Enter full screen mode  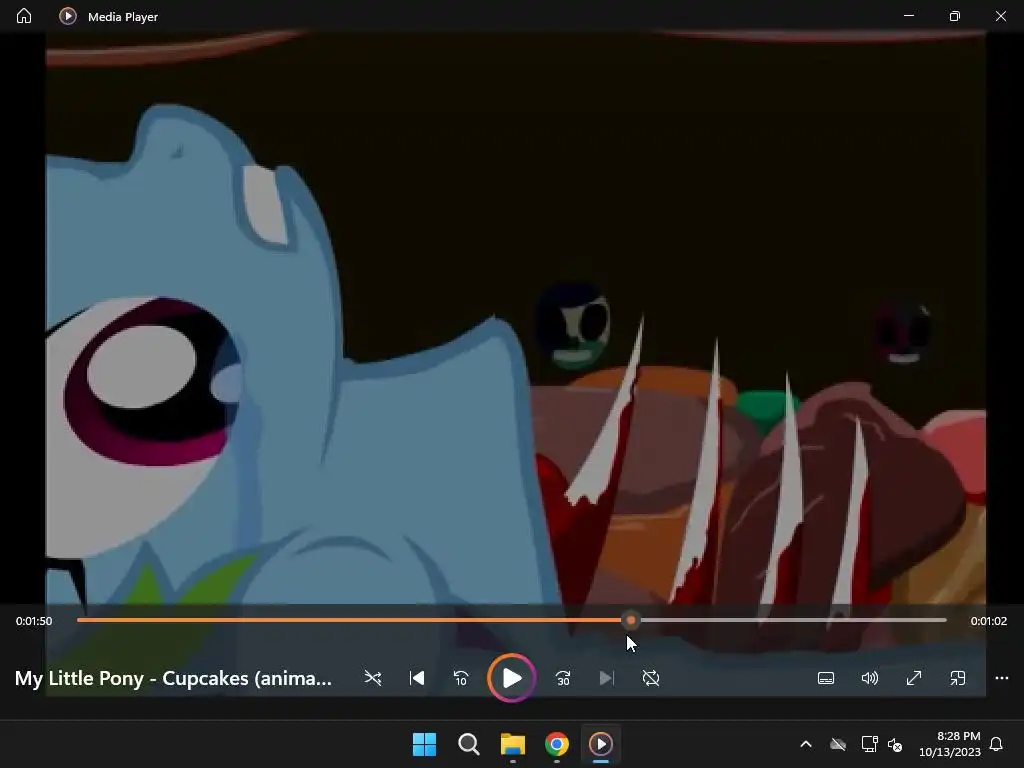(x=914, y=678)
